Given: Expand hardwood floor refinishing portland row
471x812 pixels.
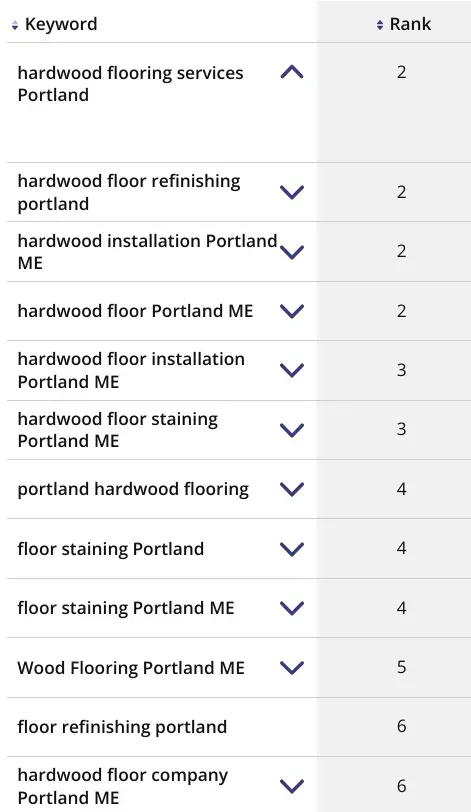Looking at the screenshot, I should click(292, 192).
